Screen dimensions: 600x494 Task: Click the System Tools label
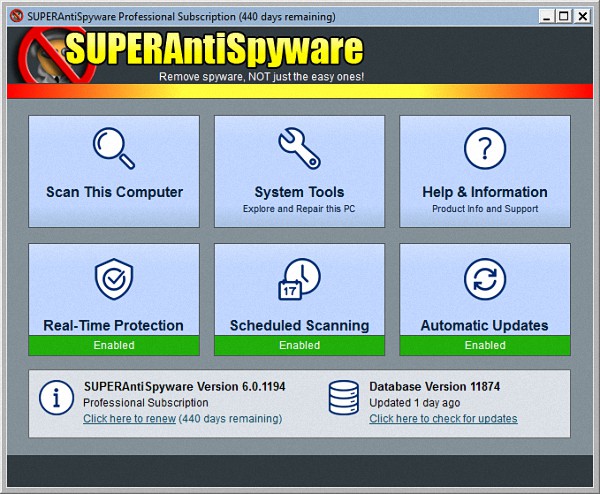click(299, 192)
